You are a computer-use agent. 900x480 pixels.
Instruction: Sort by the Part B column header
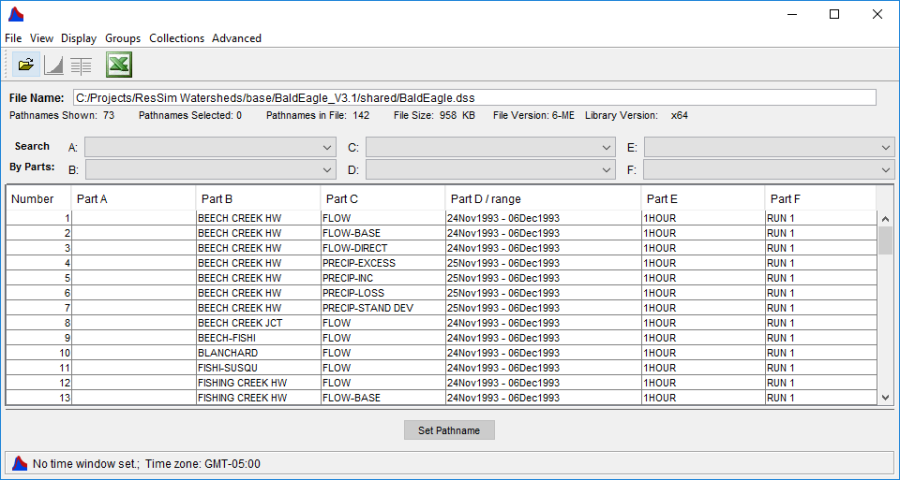coord(258,198)
